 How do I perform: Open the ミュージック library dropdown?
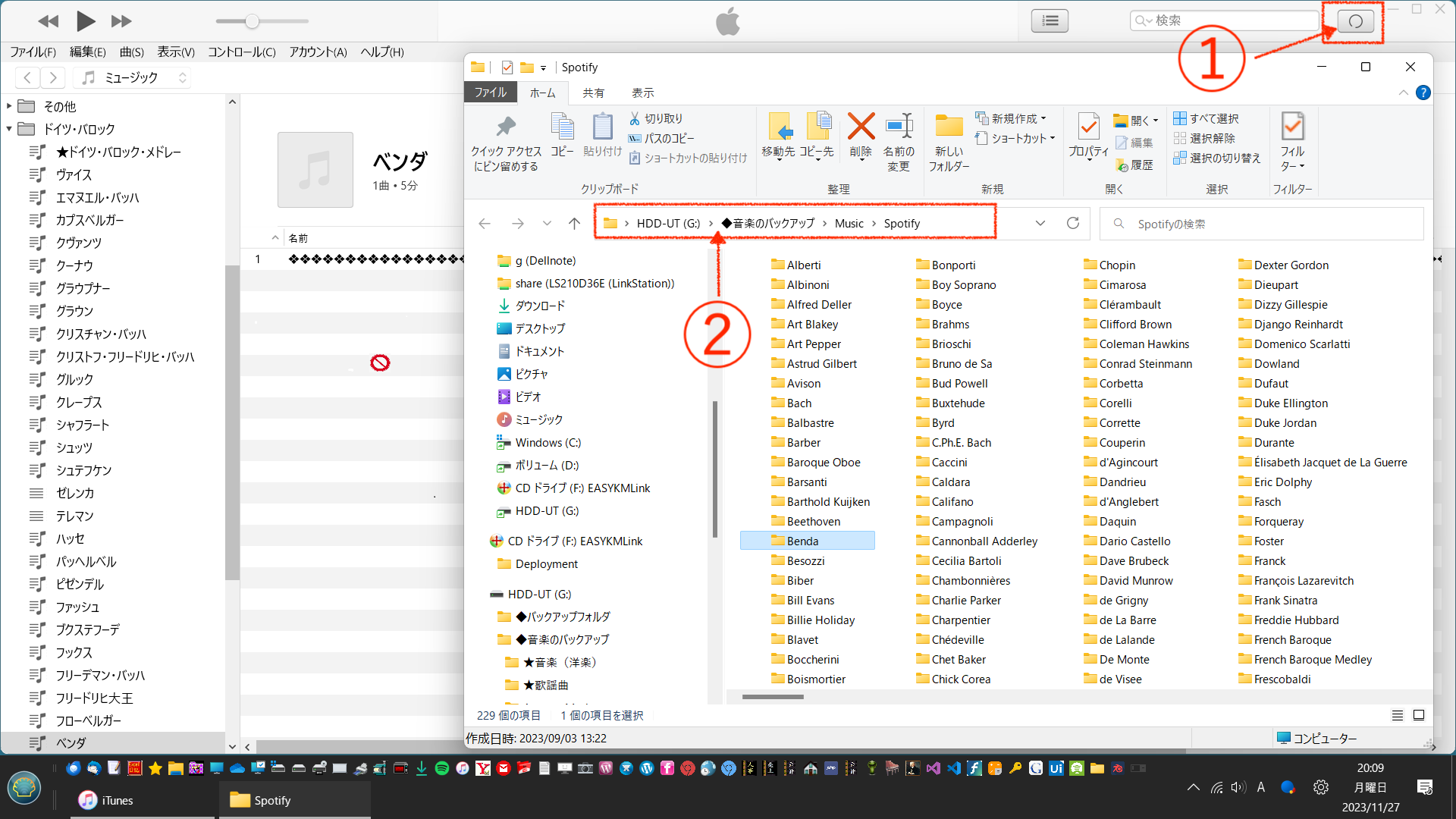[133, 77]
